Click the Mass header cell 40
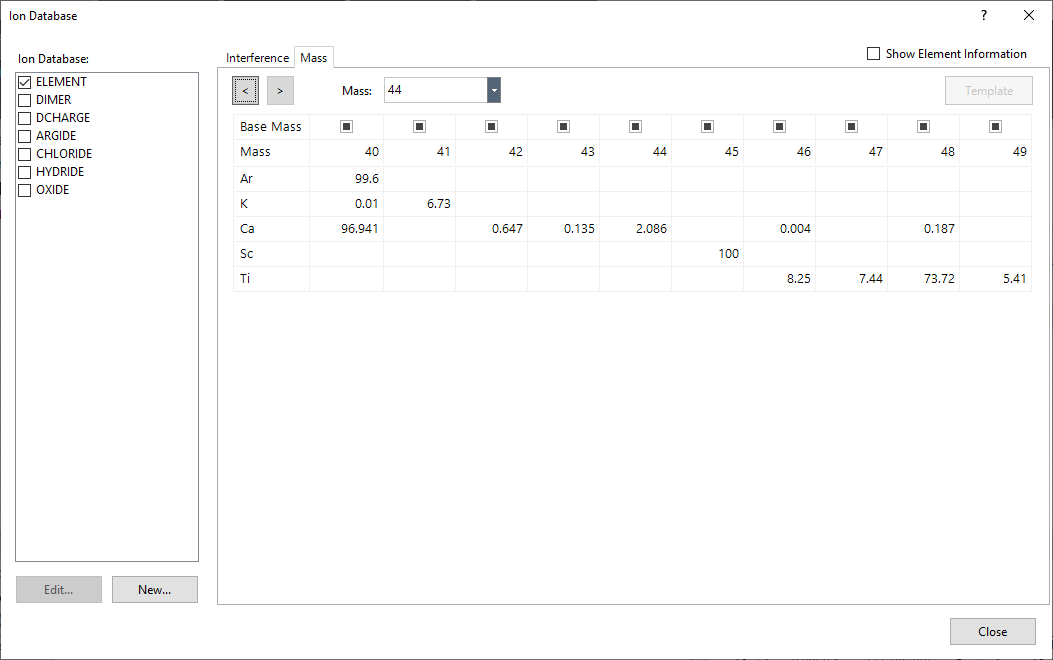This screenshot has height=660, width=1053. pos(347,152)
